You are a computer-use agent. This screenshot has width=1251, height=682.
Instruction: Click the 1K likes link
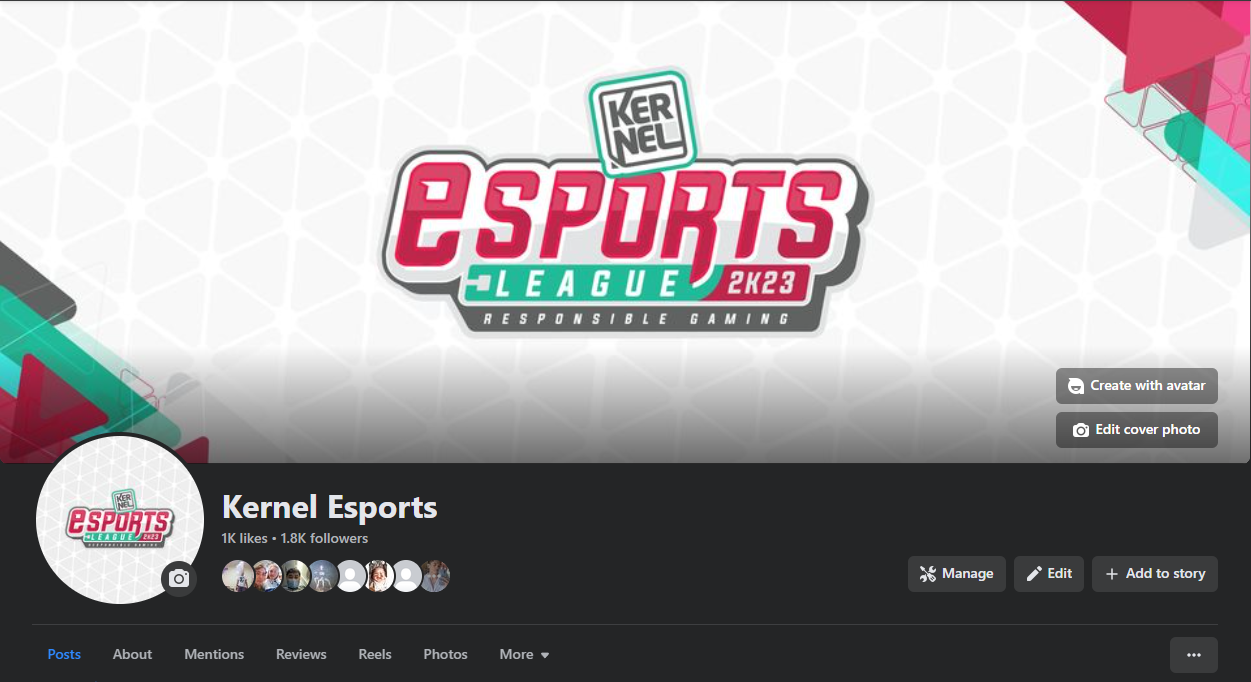click(x=245, y=538)
